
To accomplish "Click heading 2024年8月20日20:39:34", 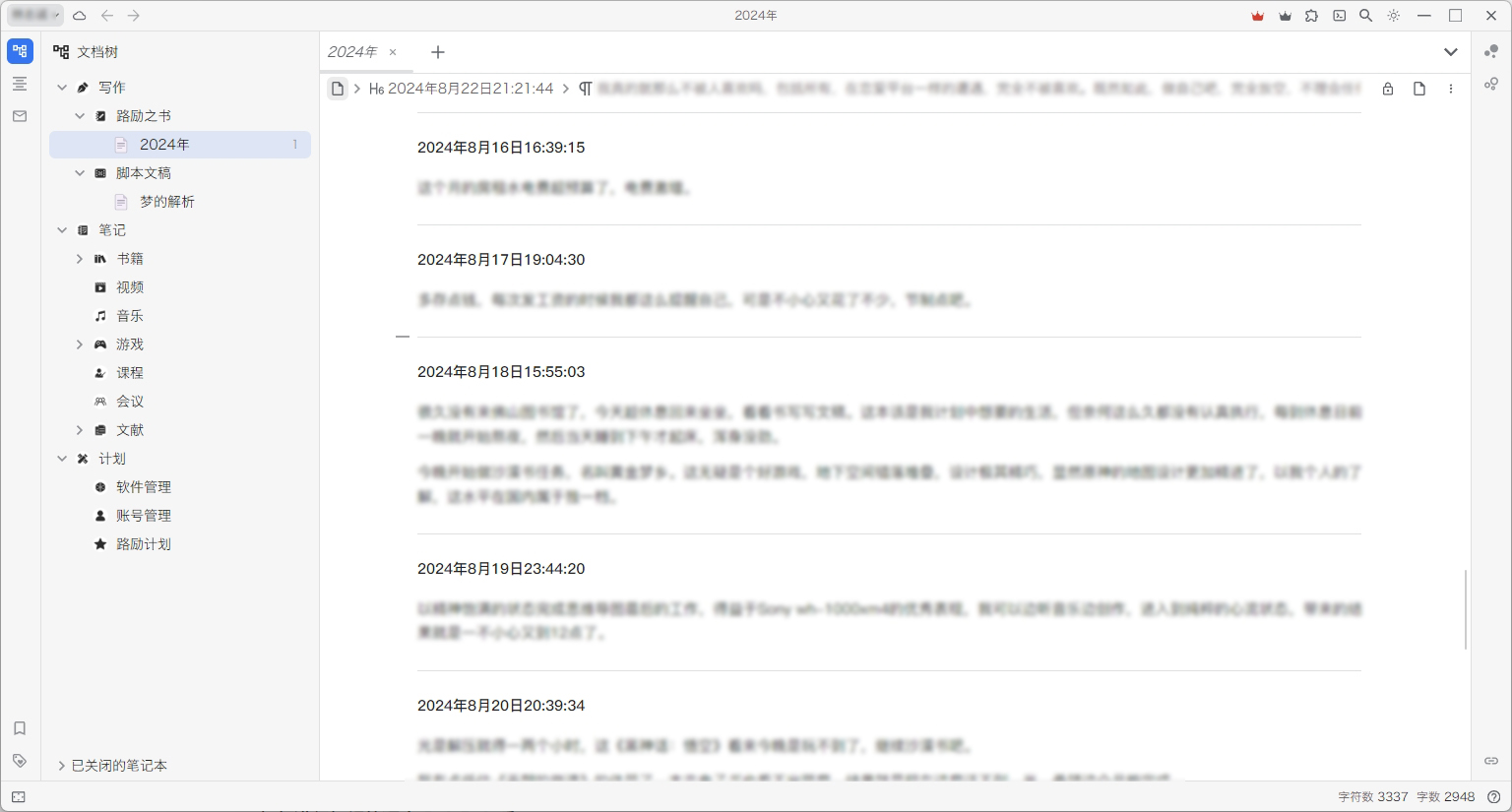I will 501,706.
